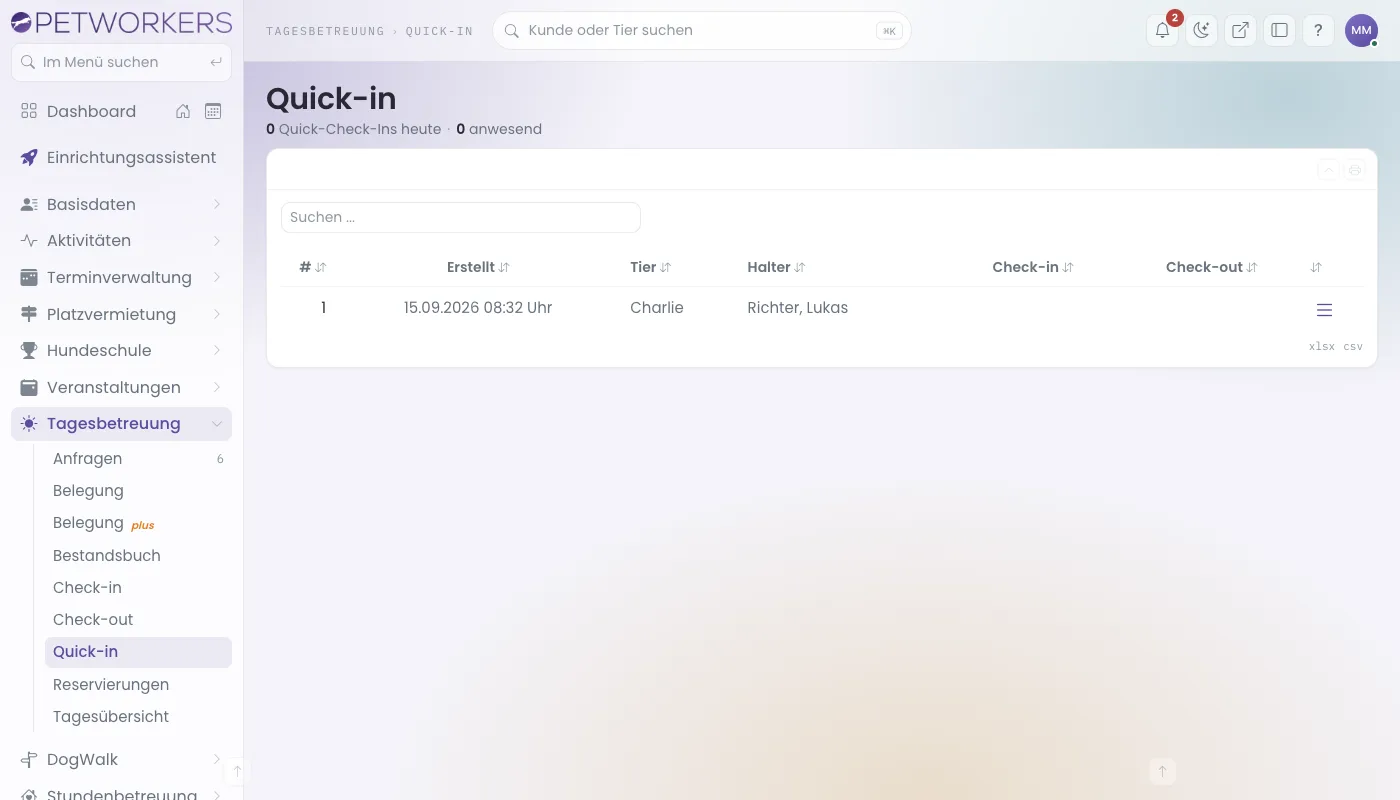1400x800 pixels.
Task: Expand the Aktivitäten menu
Action: click(121, 241)
